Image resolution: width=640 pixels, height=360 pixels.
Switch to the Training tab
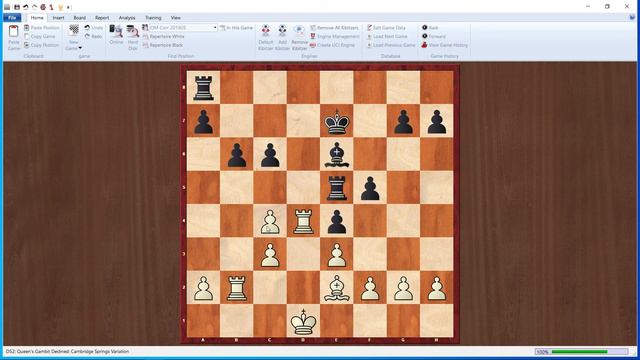click(x=153, y=18)
